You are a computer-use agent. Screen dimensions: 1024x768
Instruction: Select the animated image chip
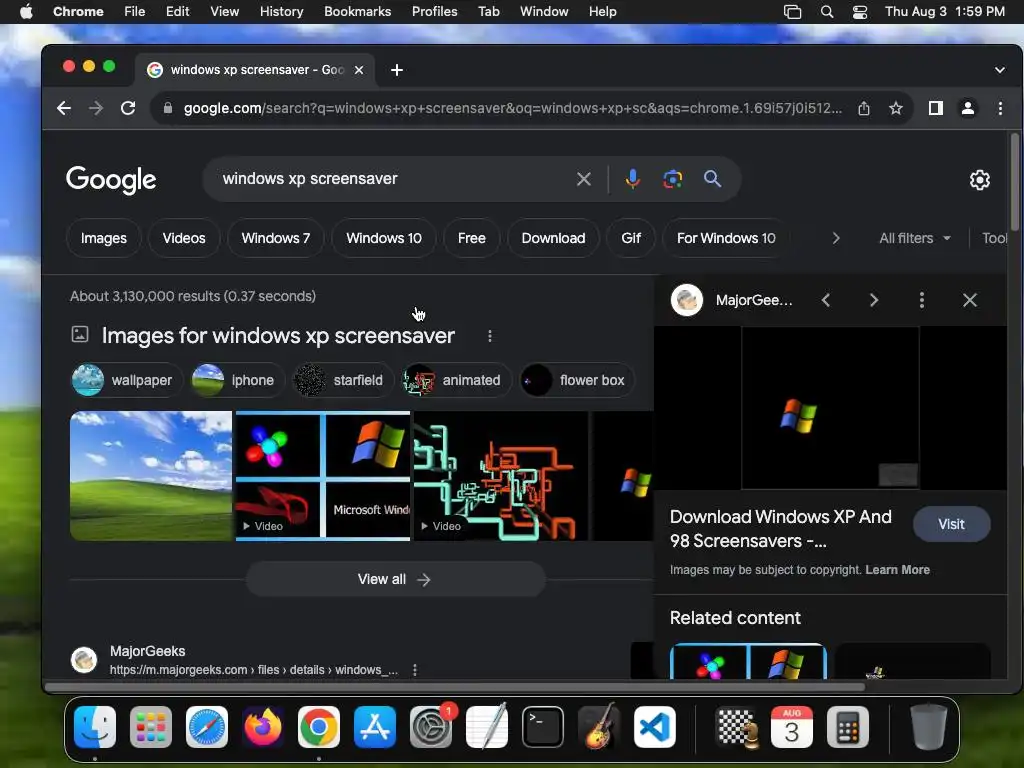click(x=456, y=380)
